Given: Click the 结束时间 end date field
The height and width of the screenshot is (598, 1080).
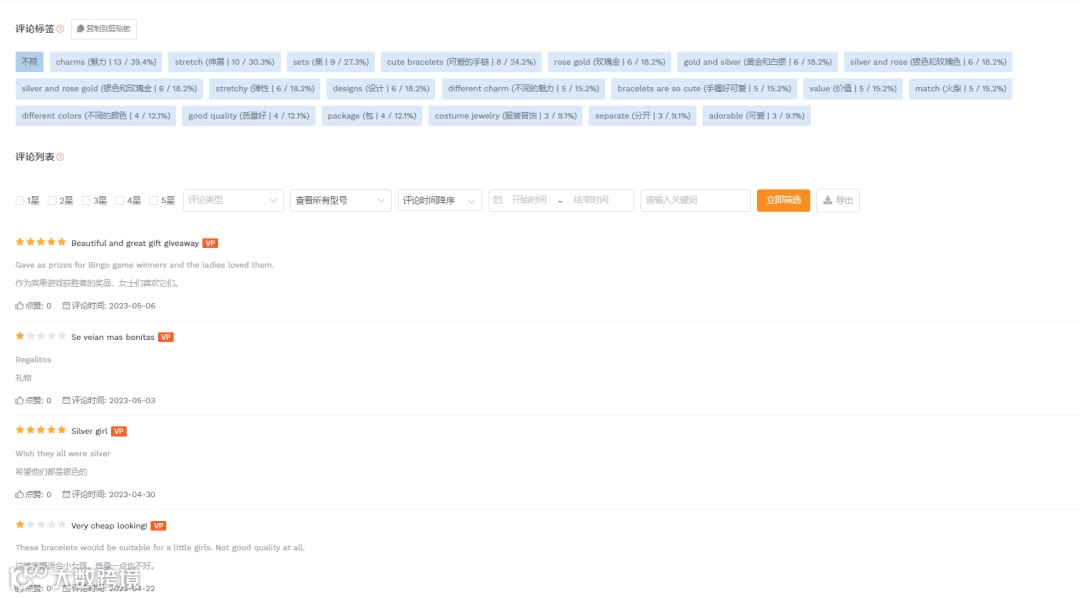Looking at the screenshot, I should [591, 200].
